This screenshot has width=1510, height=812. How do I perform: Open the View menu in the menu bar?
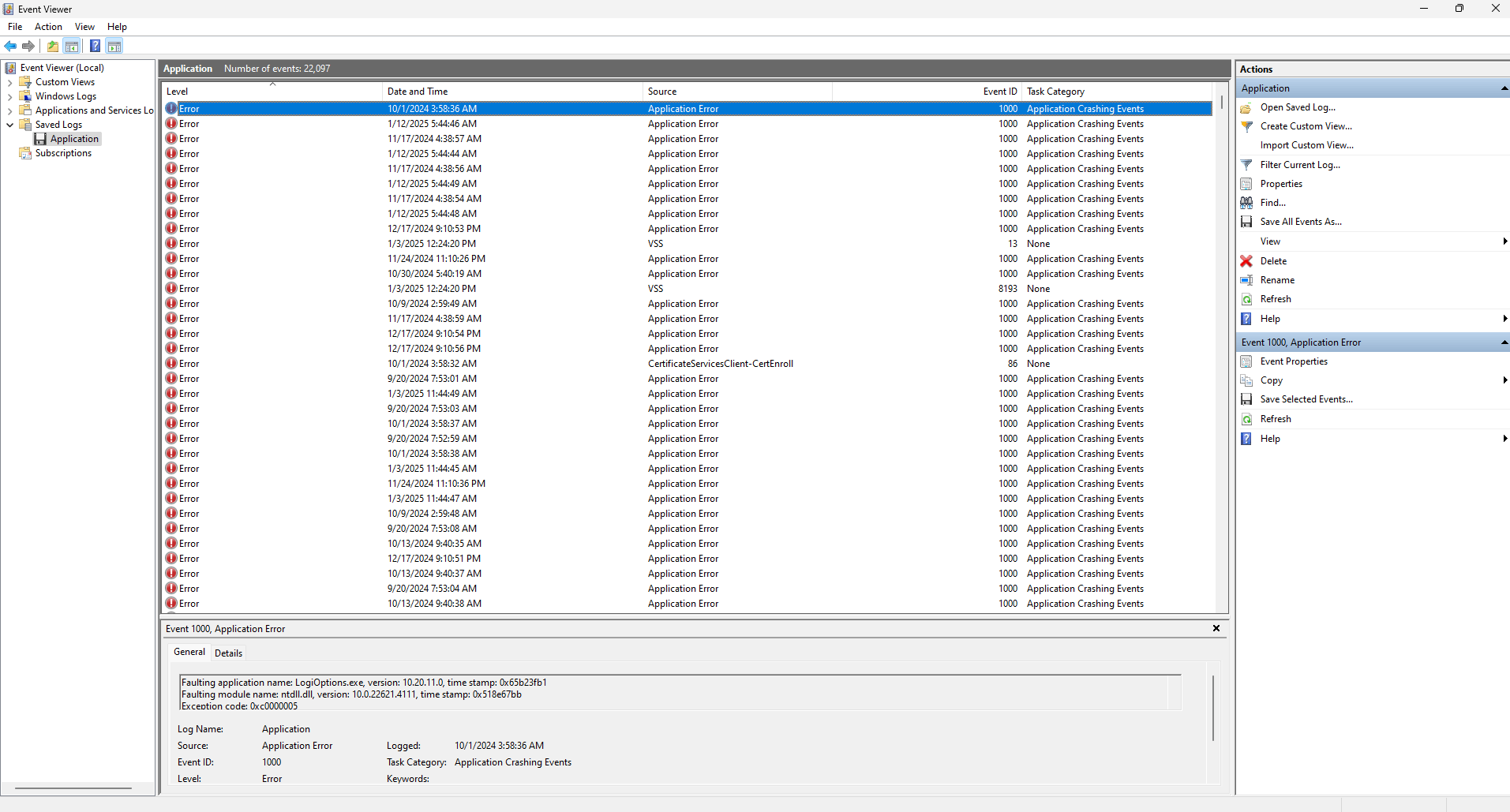84,27
